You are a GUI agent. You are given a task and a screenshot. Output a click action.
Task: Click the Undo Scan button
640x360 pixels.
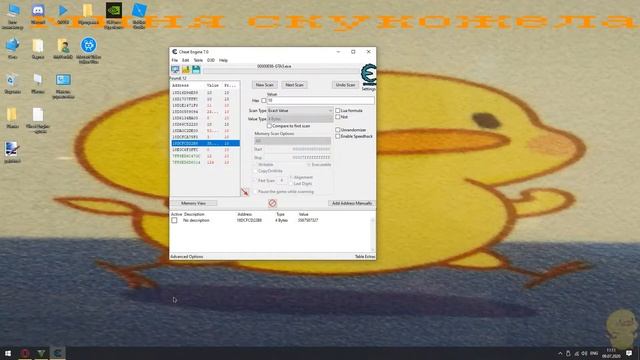(x=345, y=85)
